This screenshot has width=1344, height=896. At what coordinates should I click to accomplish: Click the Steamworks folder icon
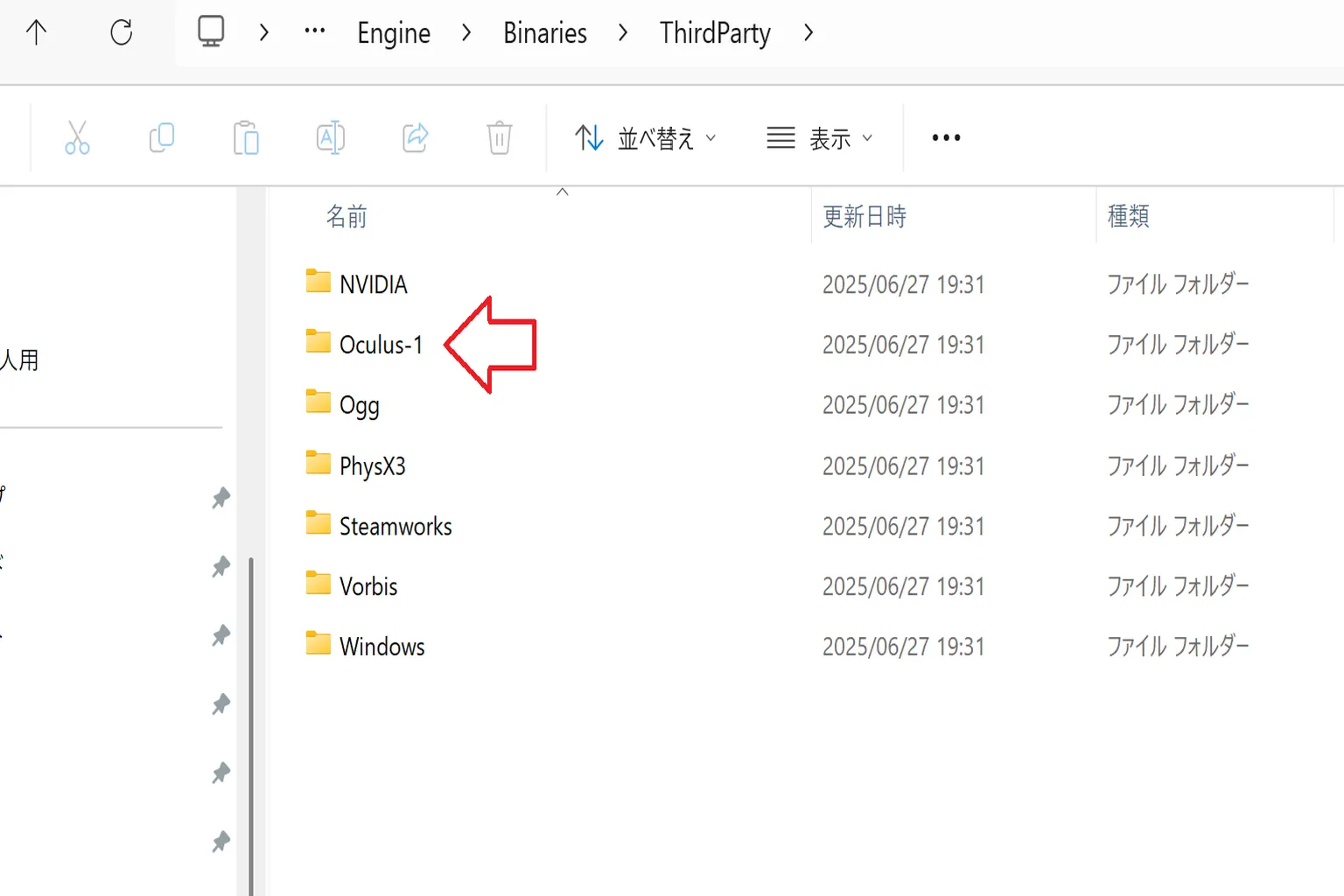pyautogui.click(x=318, y=523)
